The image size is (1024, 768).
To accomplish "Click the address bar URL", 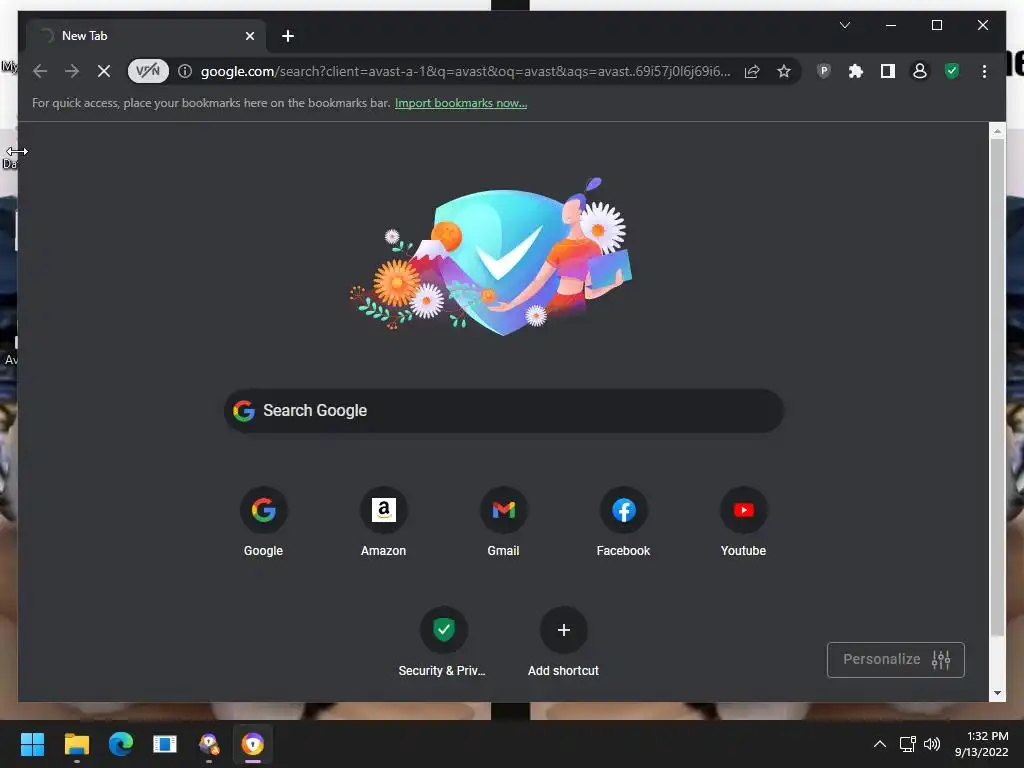I will click(x=465, y=71).
